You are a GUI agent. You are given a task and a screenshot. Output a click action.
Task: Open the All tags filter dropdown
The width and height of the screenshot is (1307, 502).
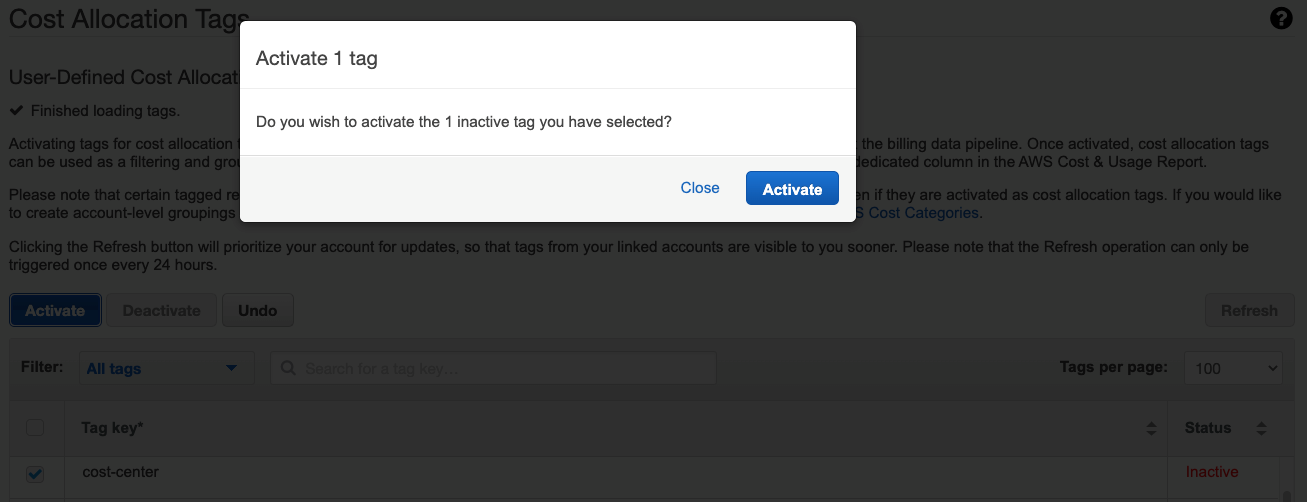(162, 368)
